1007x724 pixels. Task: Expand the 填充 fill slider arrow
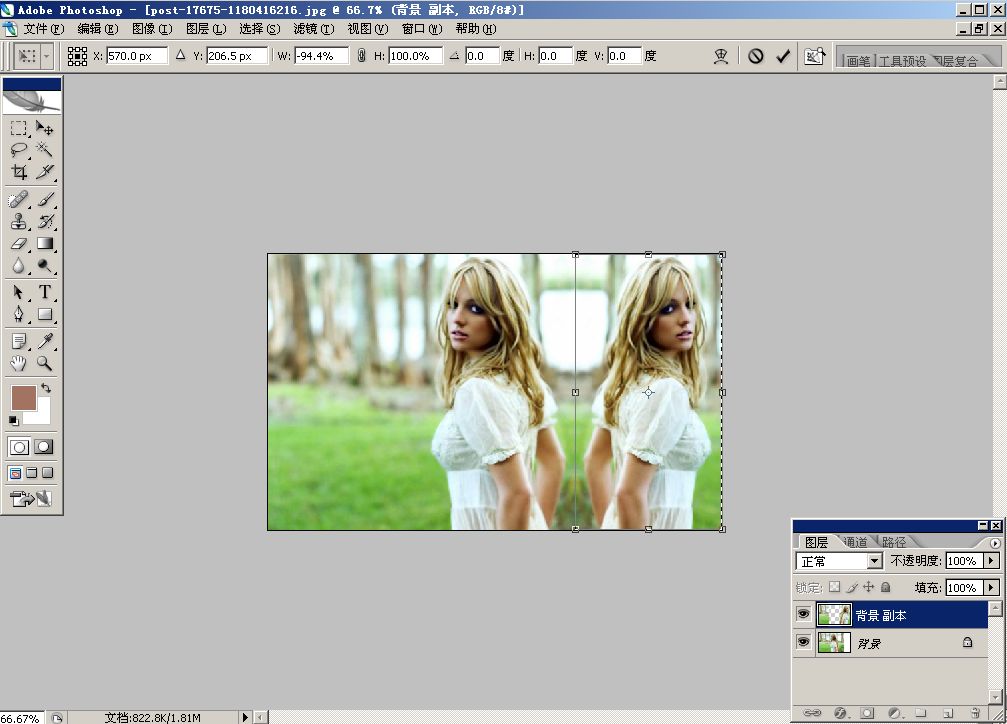(x=991, y=588)
